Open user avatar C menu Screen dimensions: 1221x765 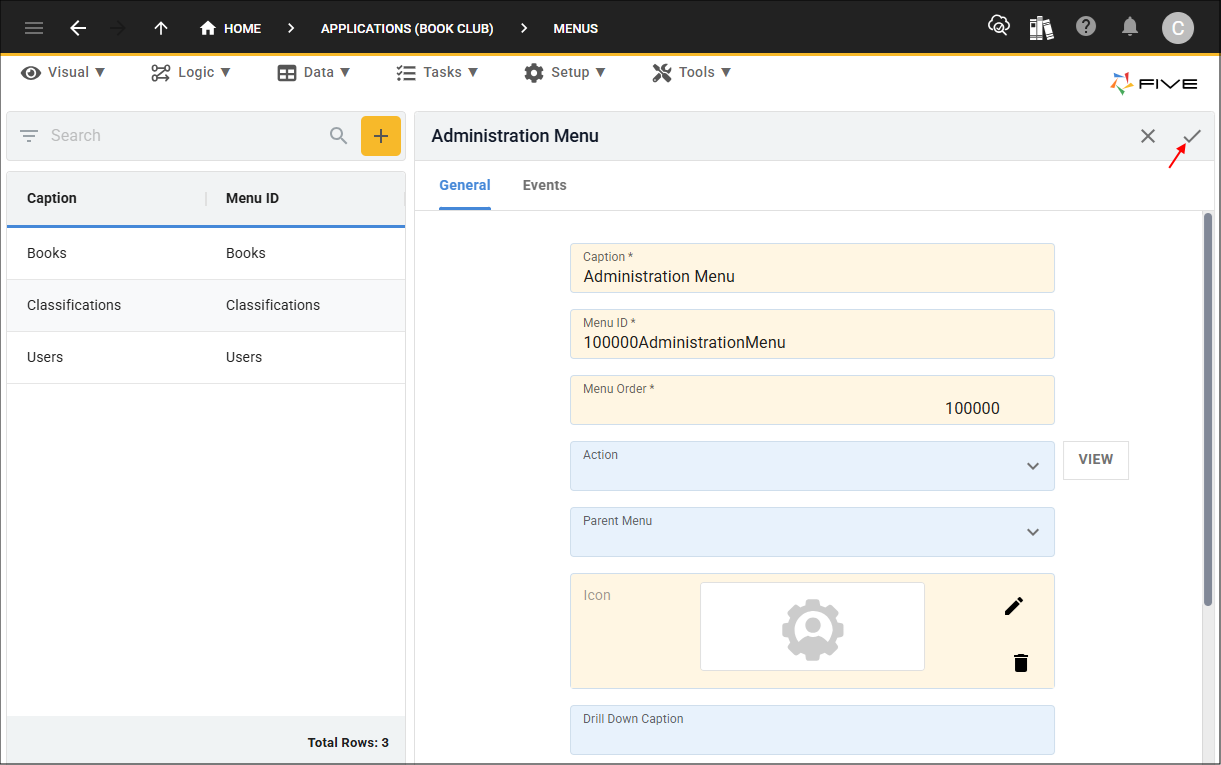click(1177, 28)
